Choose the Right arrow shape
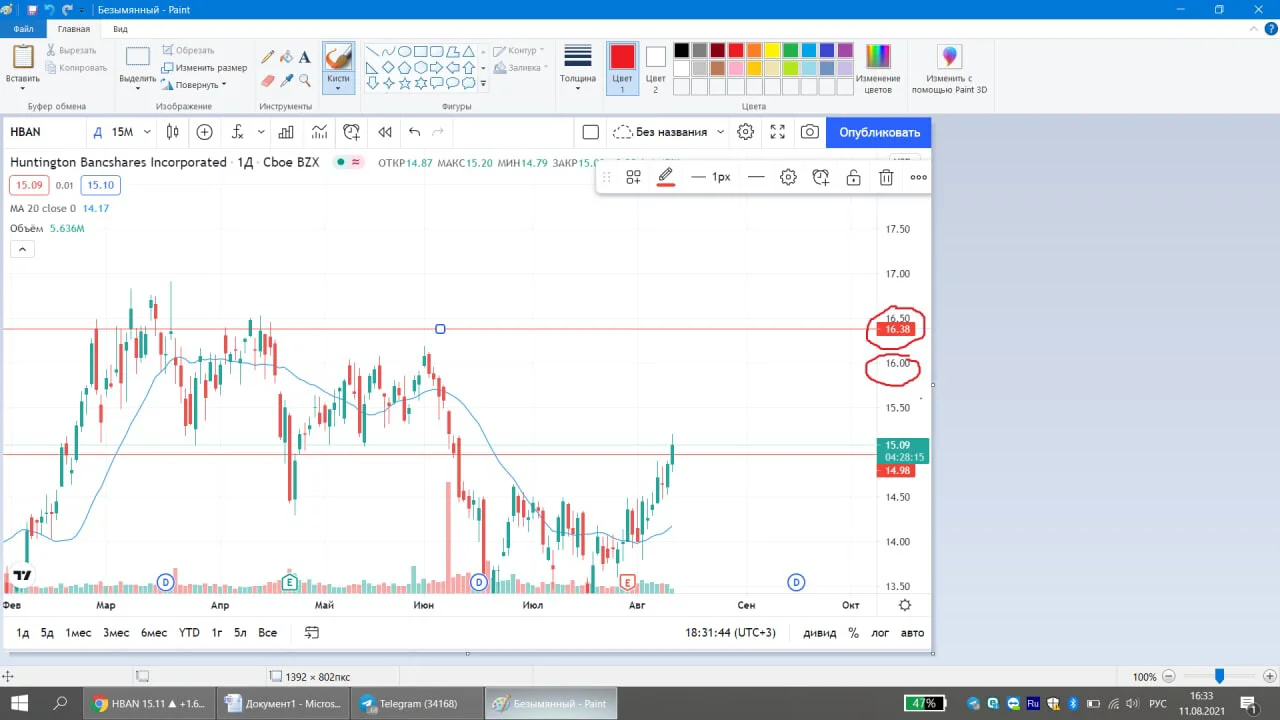 click(x=437, y=68)
